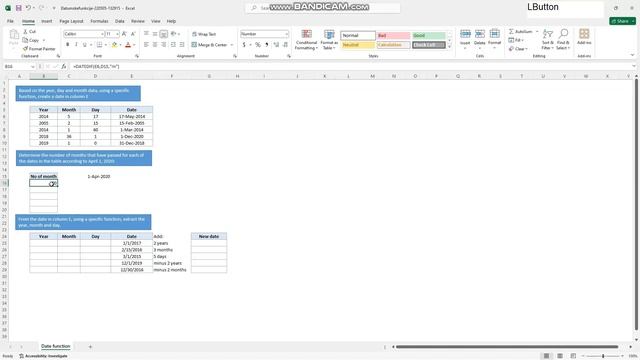Increase font size

click(x=124, y=34)
